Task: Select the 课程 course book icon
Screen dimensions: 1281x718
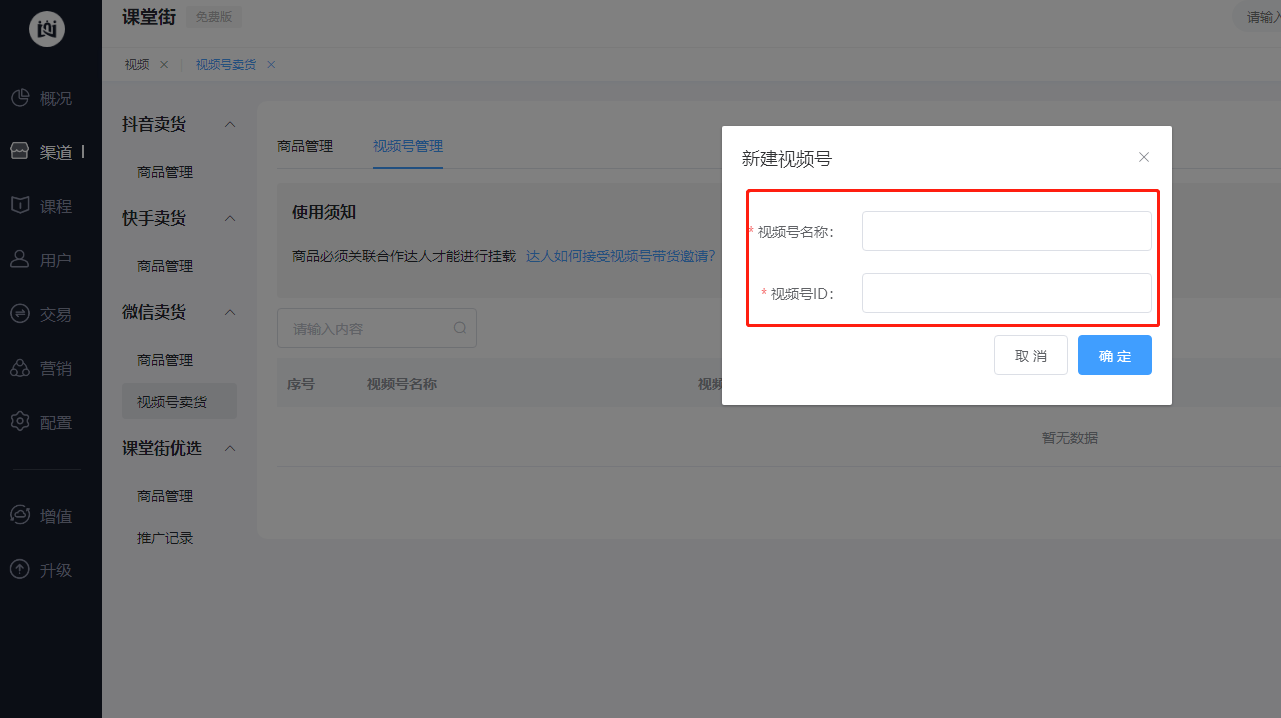Action: click(20, 206)
